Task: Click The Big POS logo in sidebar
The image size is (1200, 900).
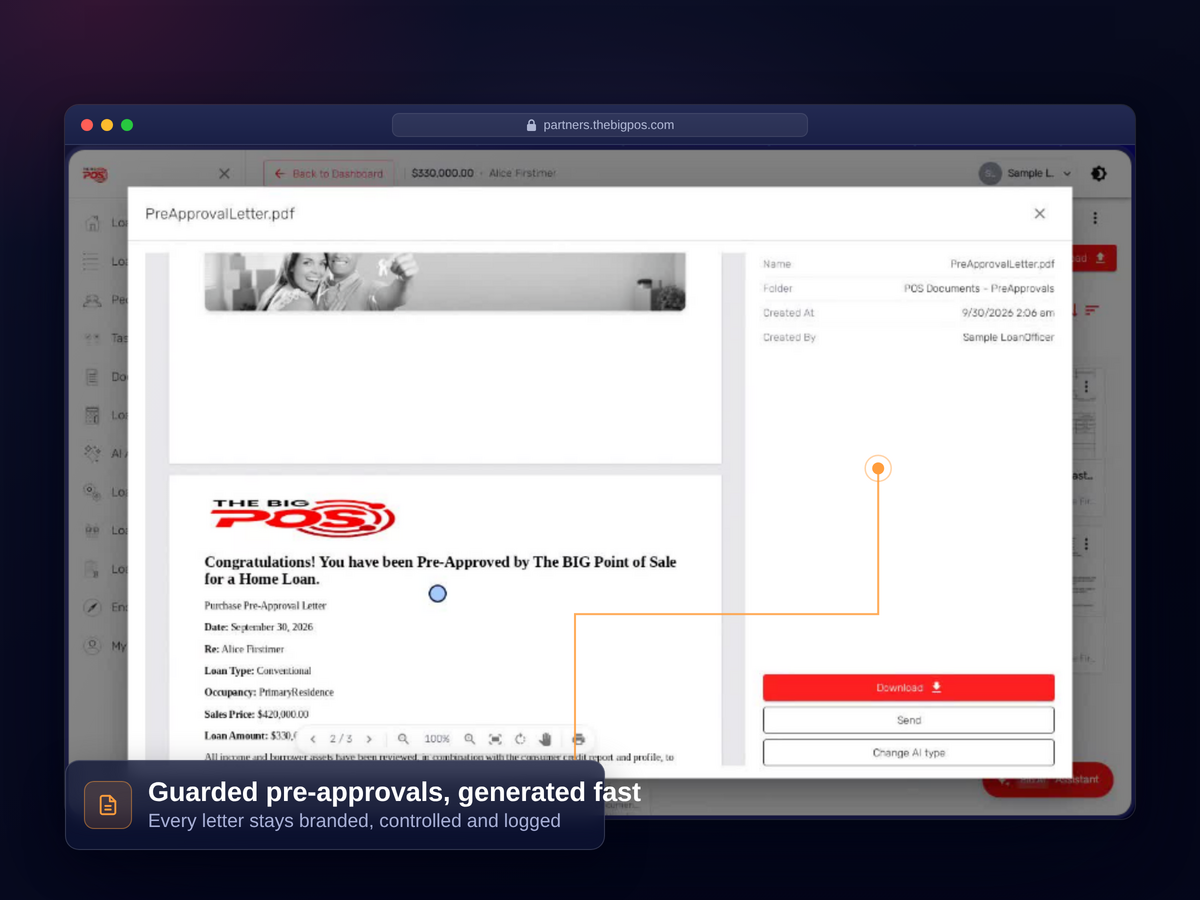Action: click(95, 174)
